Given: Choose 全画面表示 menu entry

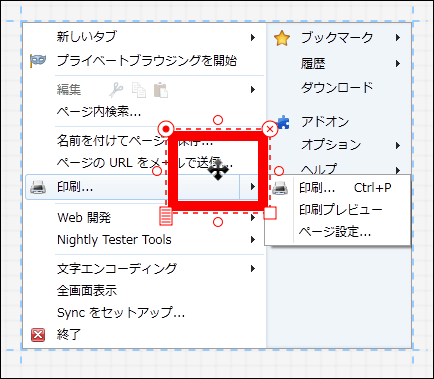Looking at the screenshot, I should coord(87,291).
